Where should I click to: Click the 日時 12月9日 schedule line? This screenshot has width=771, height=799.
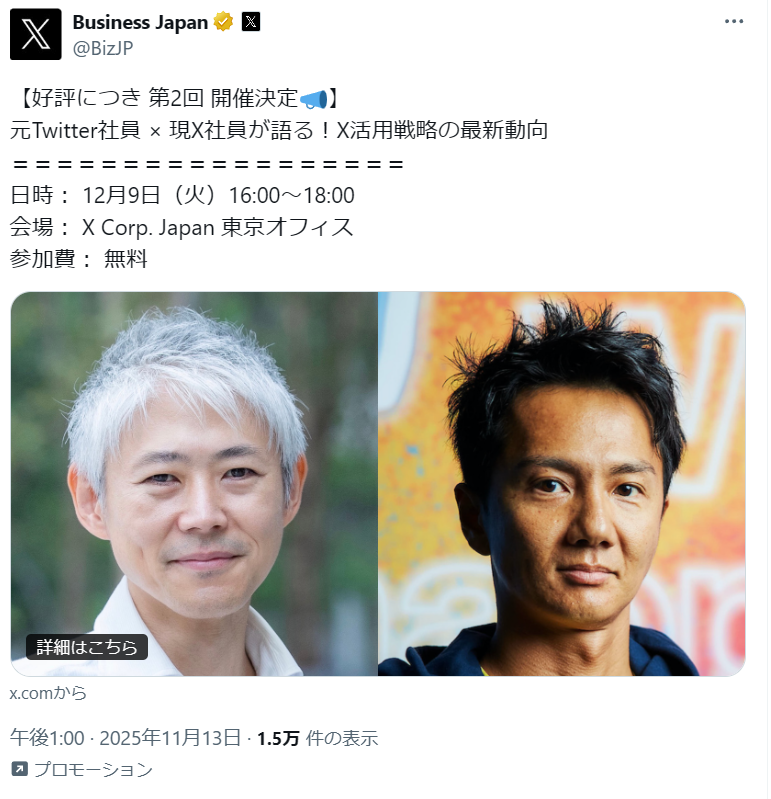click(x=182, y=195)
